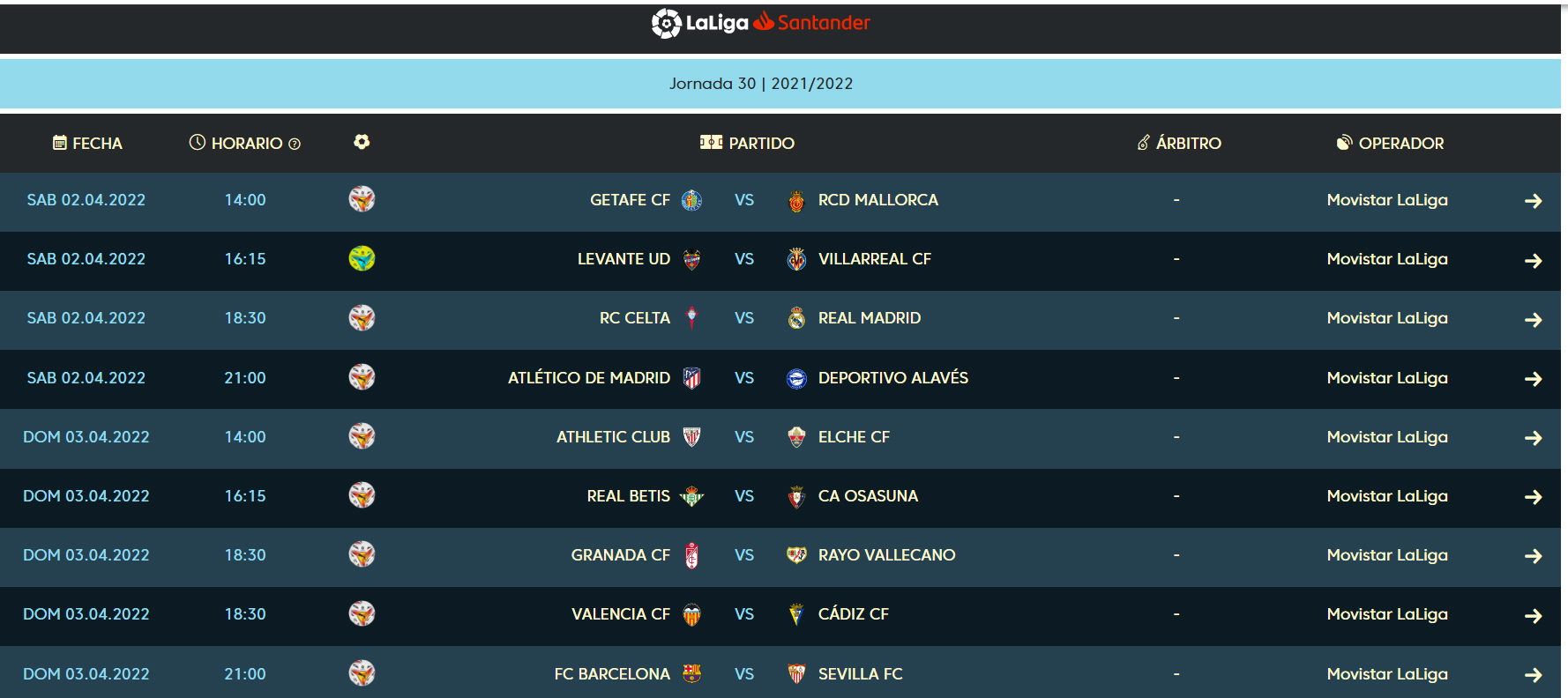
Task: Click the Jornada 30 | 2021/2022 banner
Action: tap(760, 84)
